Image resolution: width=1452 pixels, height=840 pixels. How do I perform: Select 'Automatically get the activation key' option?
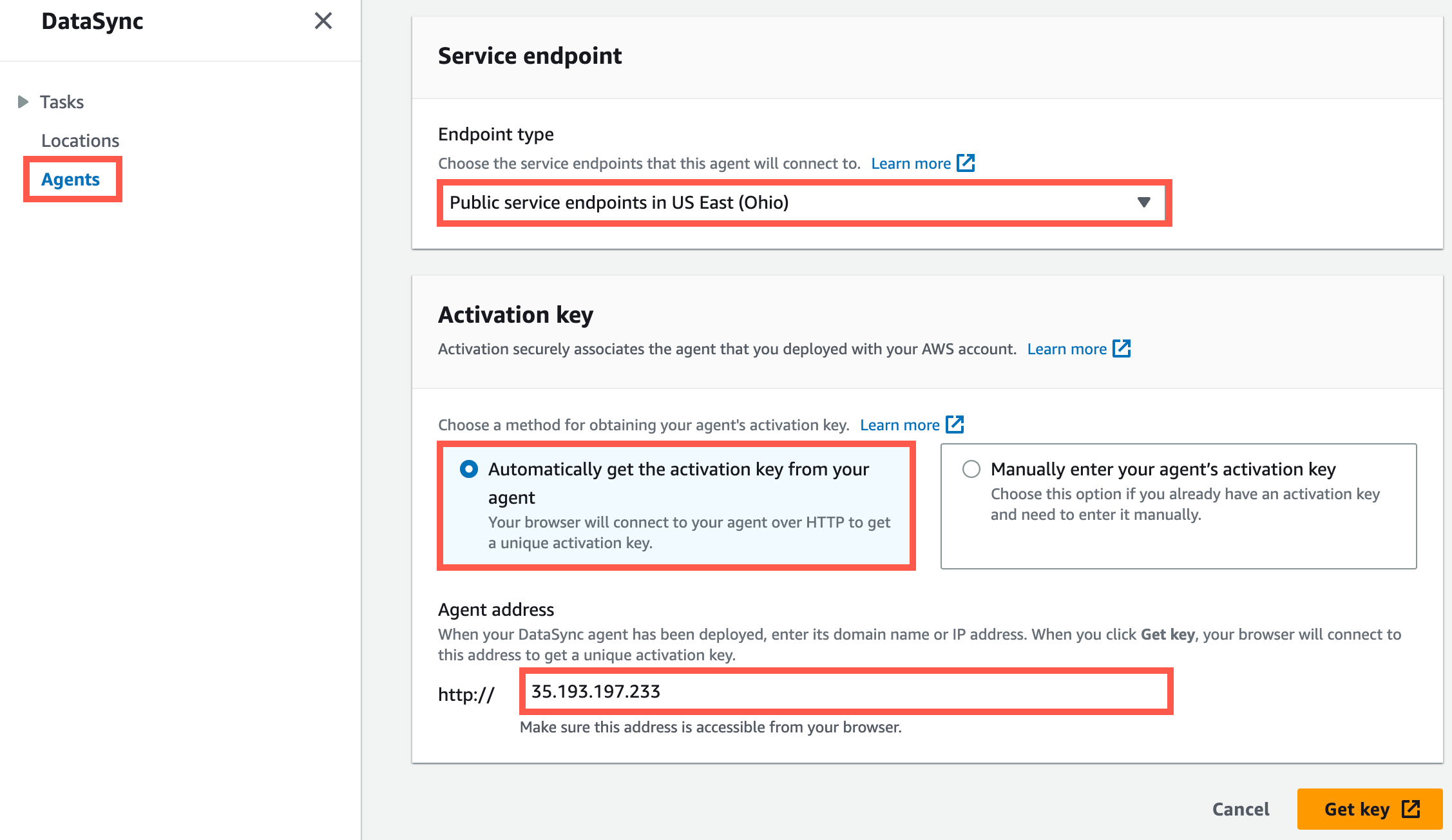(470, 470)
